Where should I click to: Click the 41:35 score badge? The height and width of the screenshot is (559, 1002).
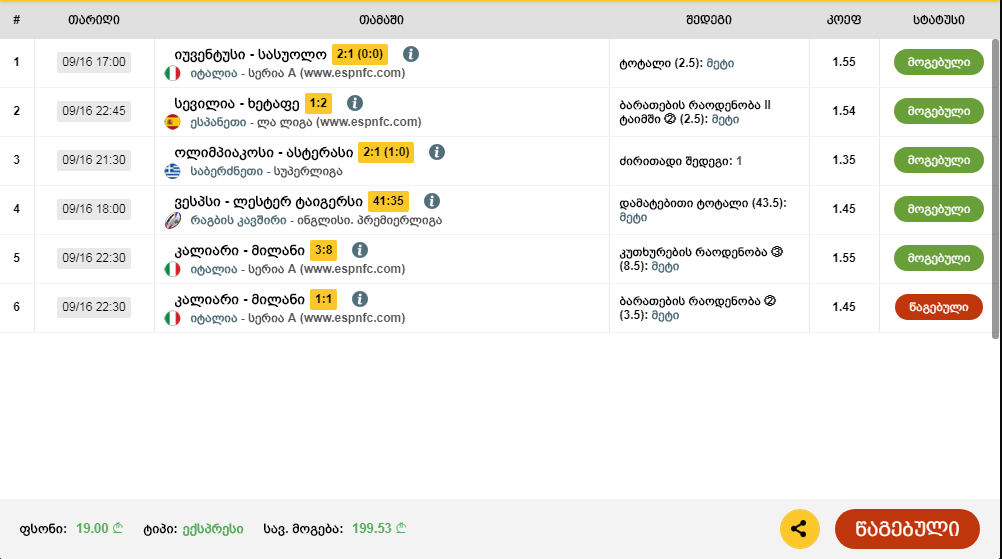click(388, 201)
